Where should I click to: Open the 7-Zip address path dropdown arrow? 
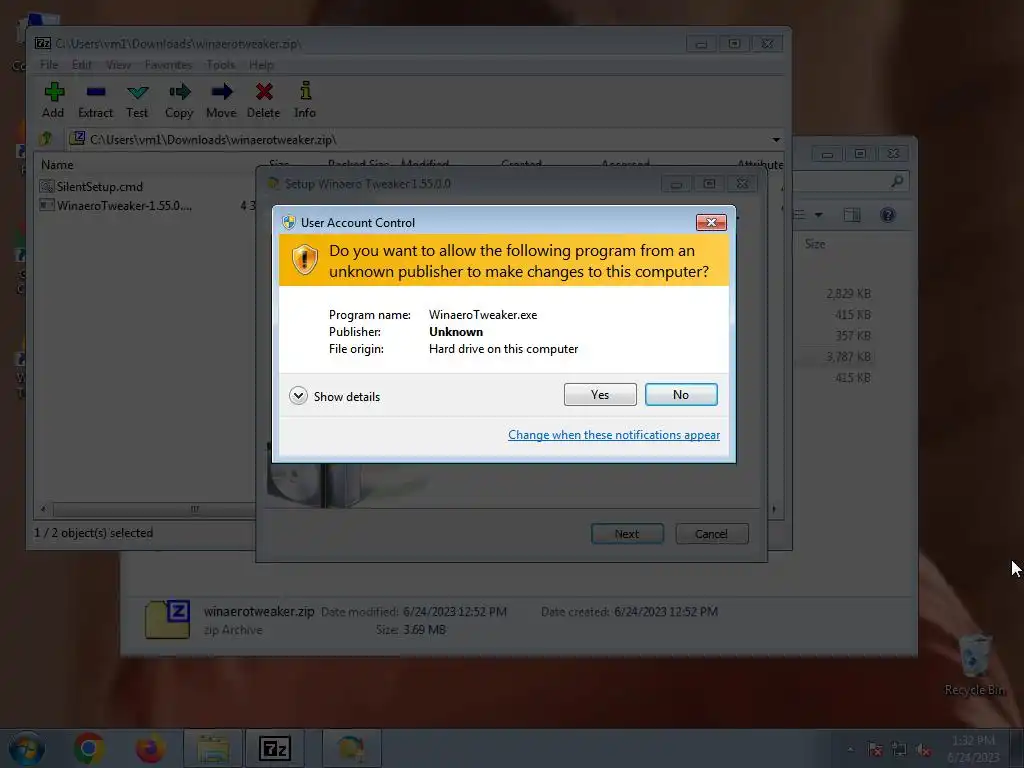click(x=776, y=140)
